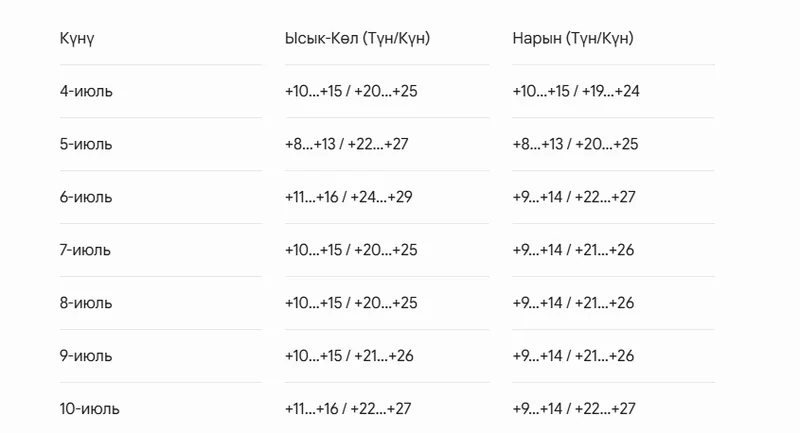Select the Нарын (Түн/Күн) column header
This screenshot has width=800, height=433.
pos(573,38)
